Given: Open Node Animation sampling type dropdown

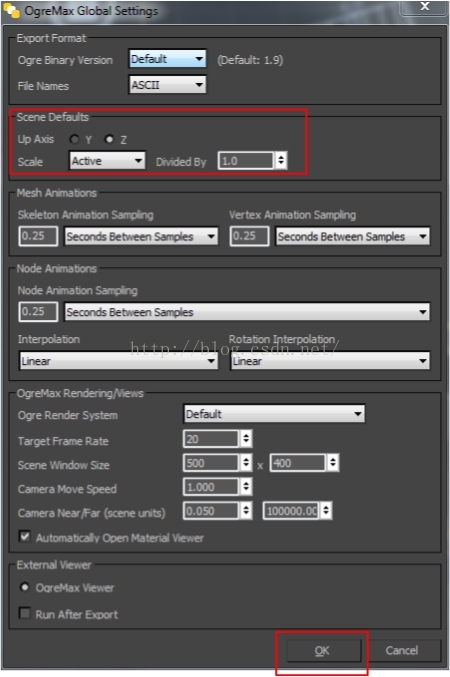Looking at the screenshot, I should (x=247, y=312).
